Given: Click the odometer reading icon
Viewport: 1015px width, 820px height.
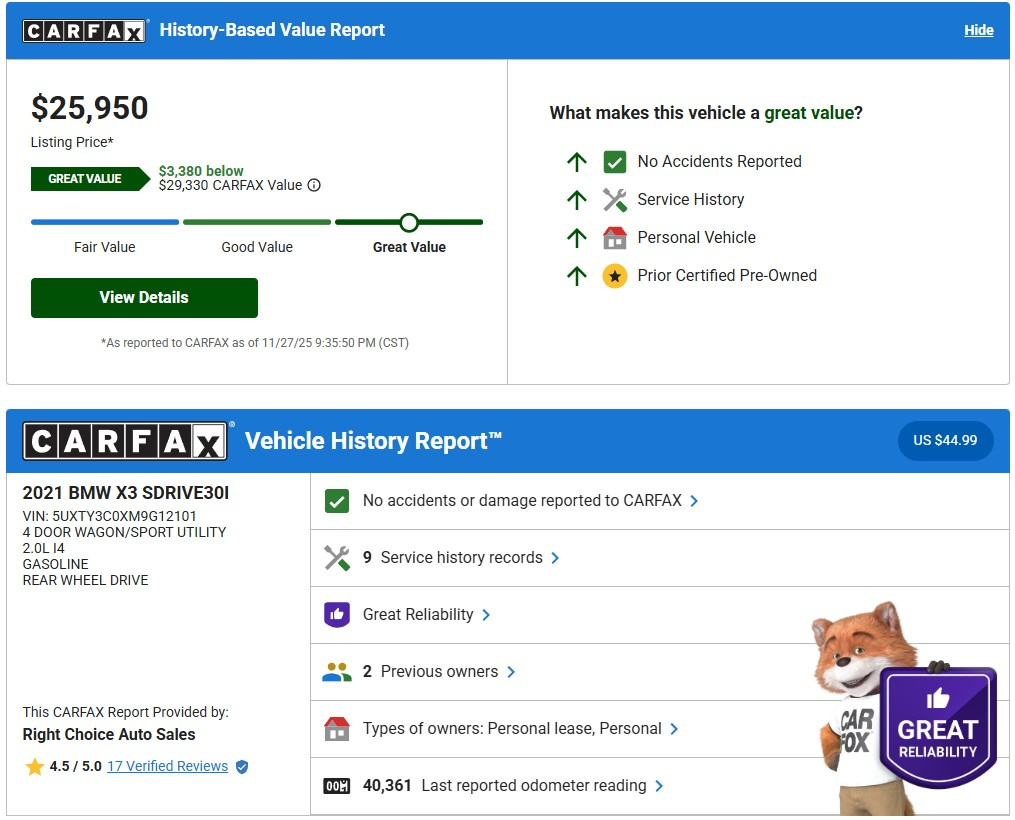Looking at the screenshot, I should 337,786.
